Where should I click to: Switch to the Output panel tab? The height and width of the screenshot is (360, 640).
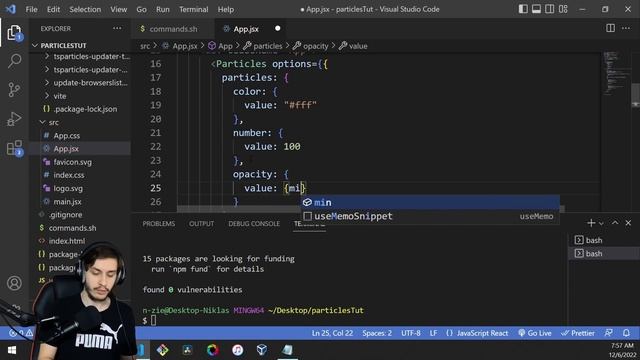(x=201, y=223)
